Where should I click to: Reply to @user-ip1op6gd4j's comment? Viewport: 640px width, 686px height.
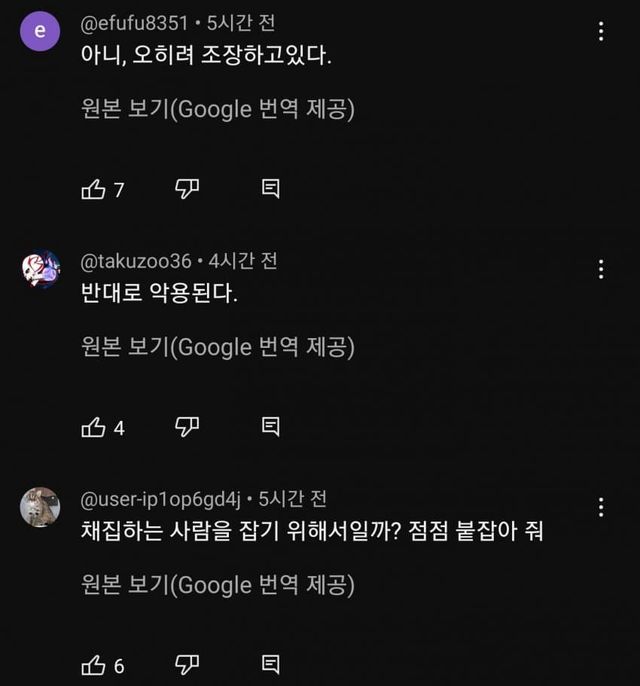pos(270,665)
